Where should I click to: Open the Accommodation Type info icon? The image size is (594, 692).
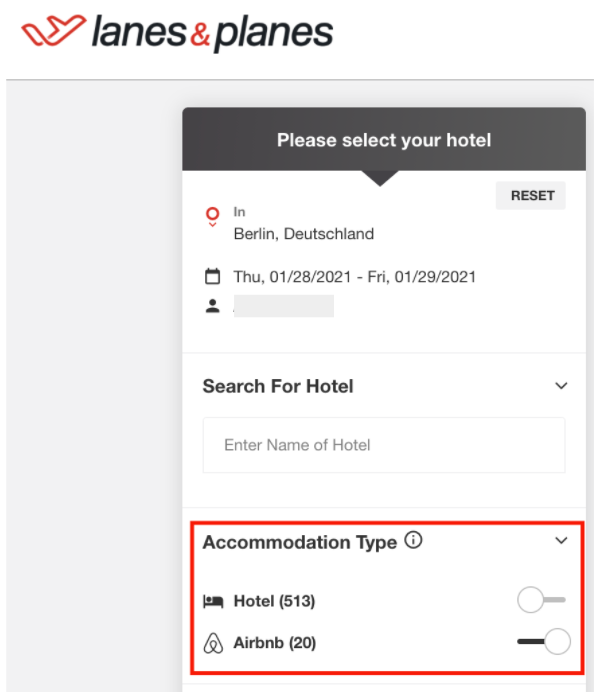click(414, 540)
